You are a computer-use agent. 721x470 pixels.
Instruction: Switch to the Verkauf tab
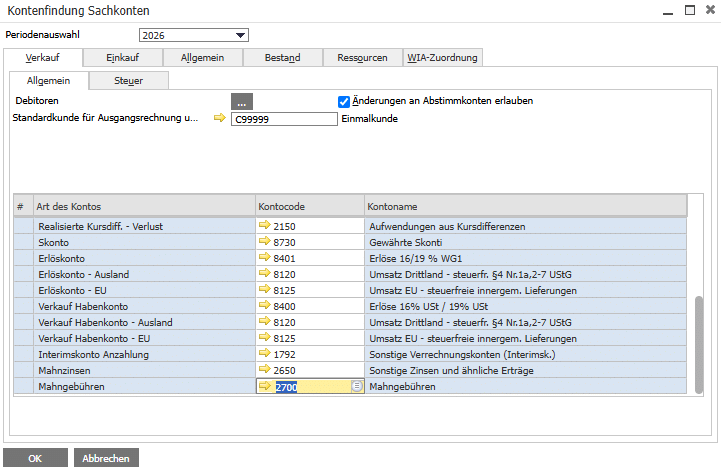click(x=43, y=57)
